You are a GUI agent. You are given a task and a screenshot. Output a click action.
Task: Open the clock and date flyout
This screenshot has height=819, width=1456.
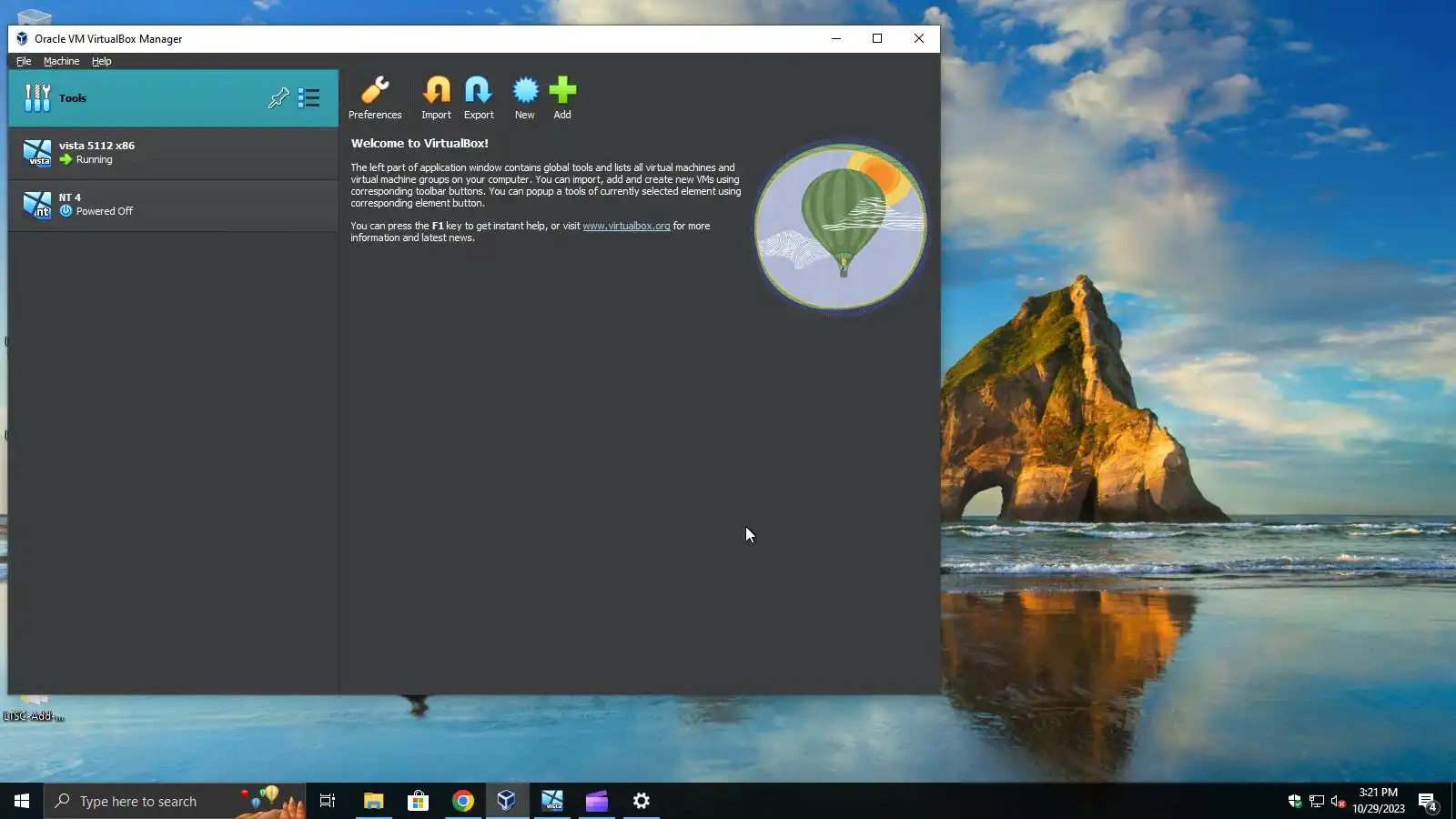coord(1378,801)
